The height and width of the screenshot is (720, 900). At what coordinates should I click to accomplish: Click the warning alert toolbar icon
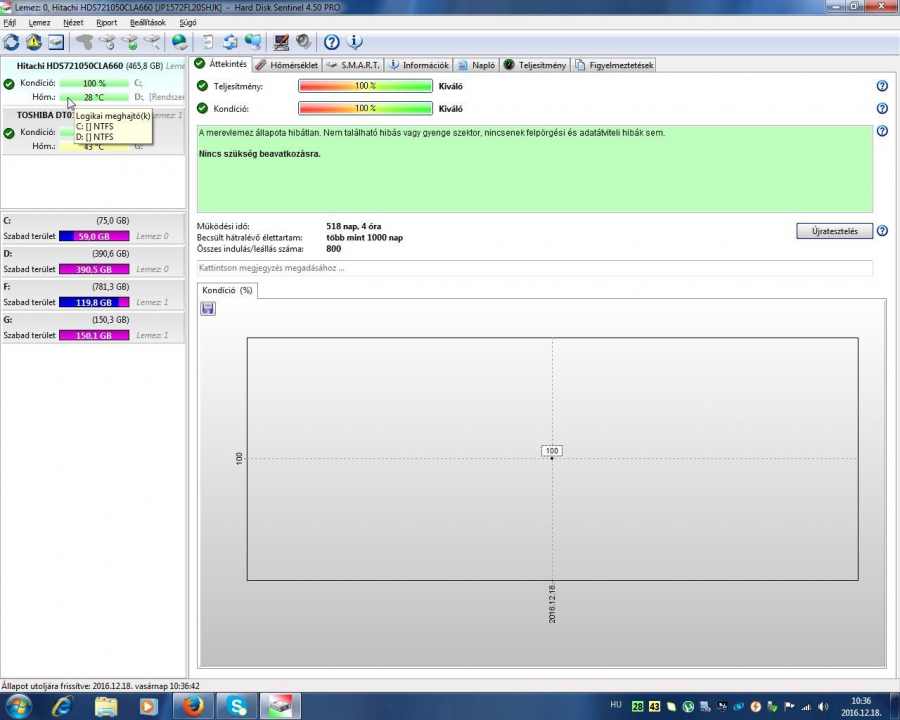pyautogui.click(x=34, y=42)
